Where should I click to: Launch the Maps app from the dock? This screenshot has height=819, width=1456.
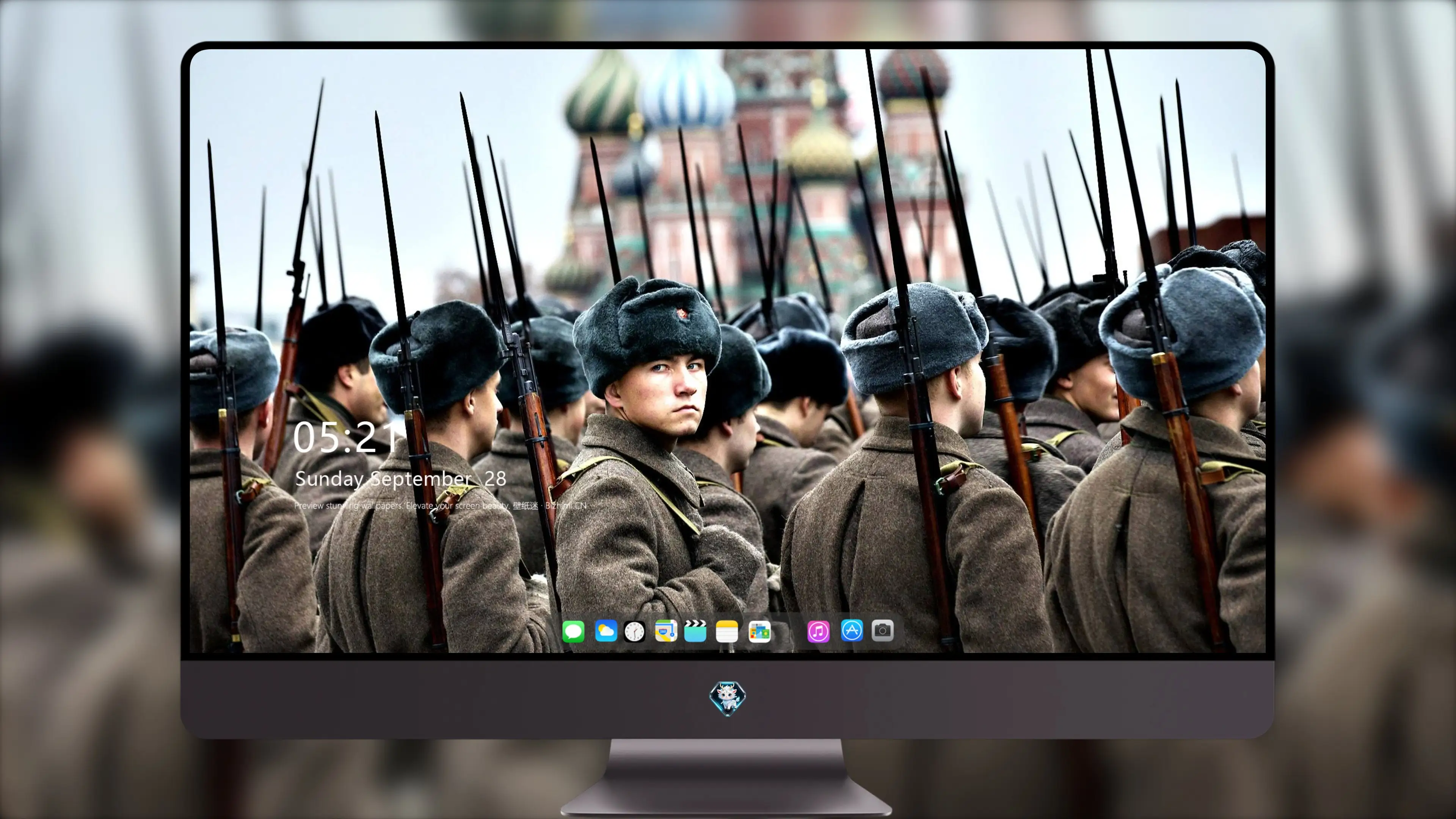click(666, 631)
